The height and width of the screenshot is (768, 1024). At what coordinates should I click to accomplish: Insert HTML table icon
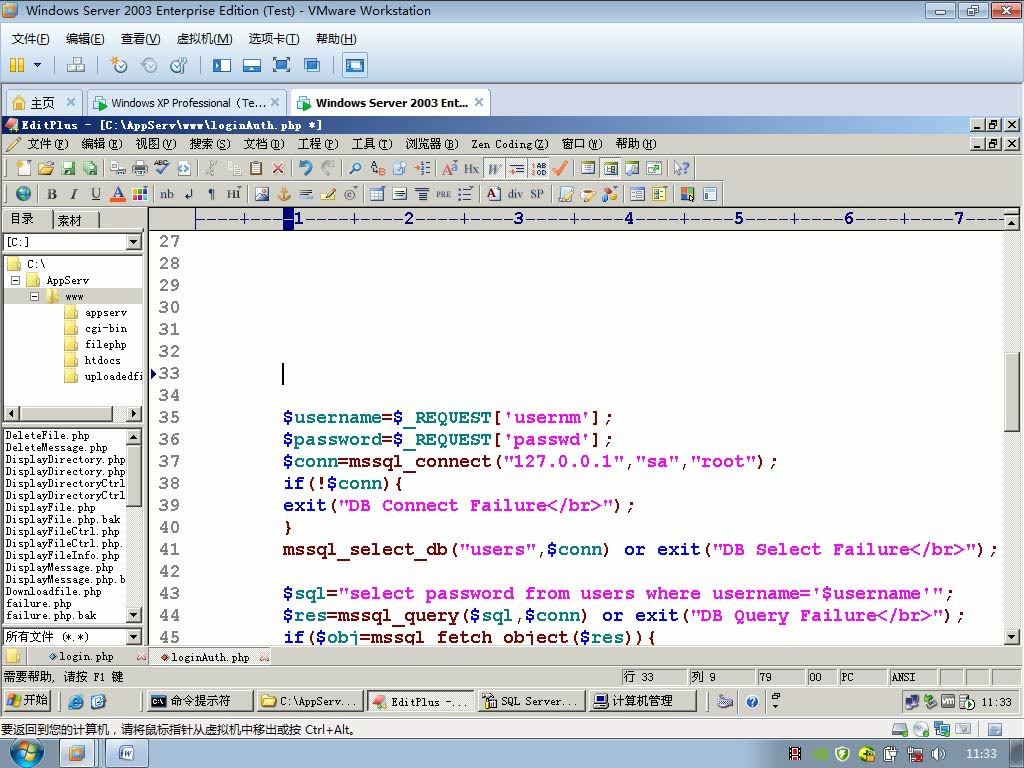coord(377,193)
